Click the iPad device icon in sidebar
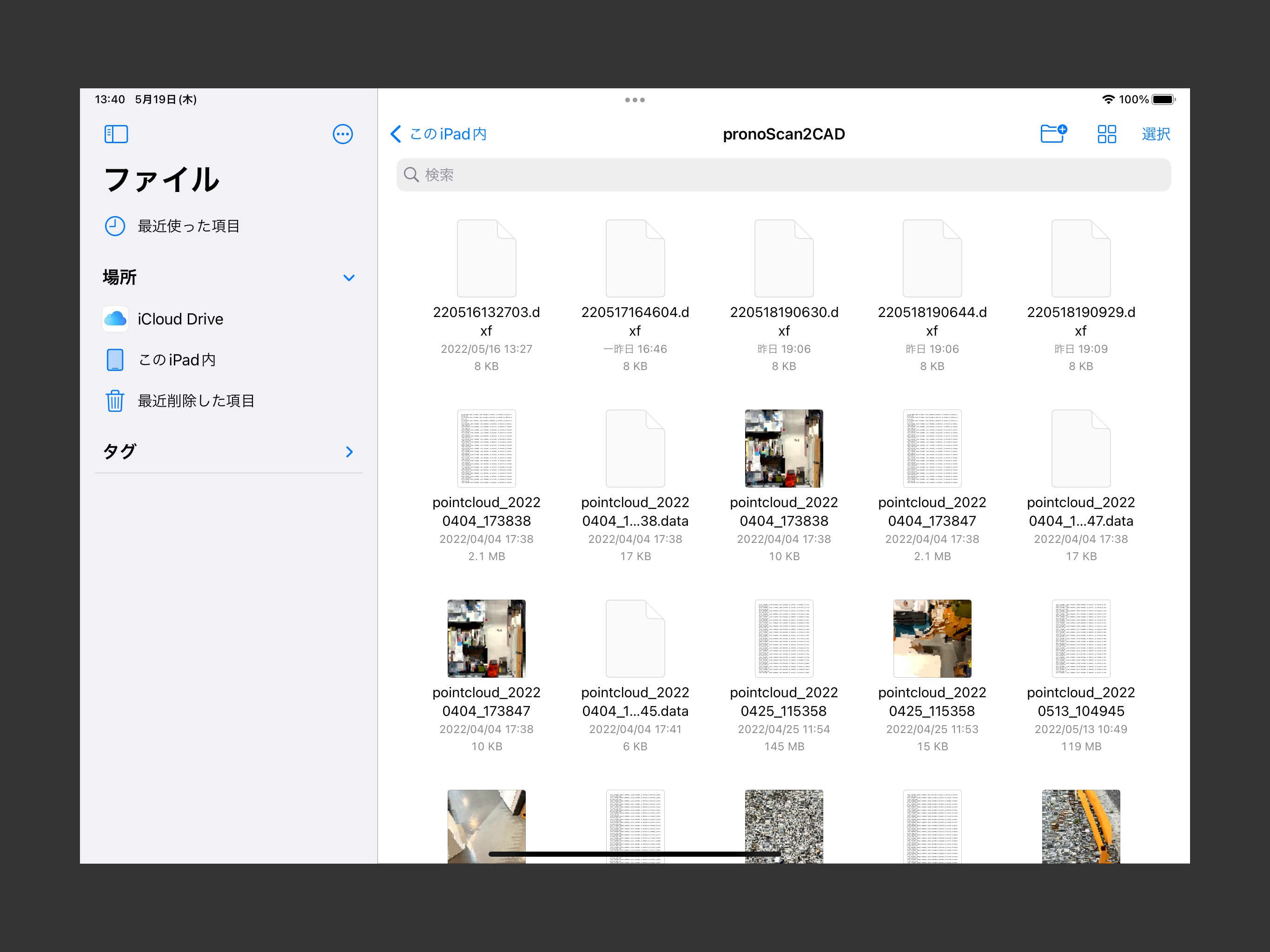This screenshot has width=1270, height=952. coord(115,360)
